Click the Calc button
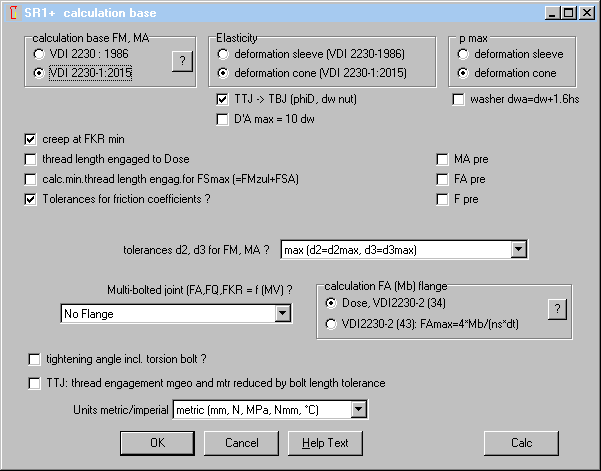Screen dimensions: 601x471 521,442
